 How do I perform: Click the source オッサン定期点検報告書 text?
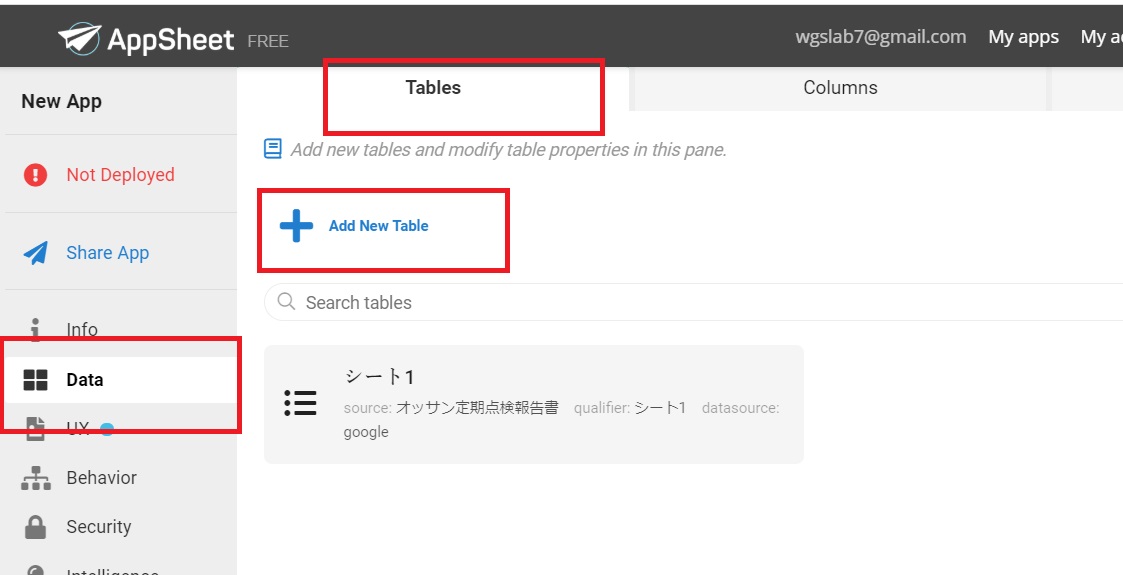(x=451, y=407)
